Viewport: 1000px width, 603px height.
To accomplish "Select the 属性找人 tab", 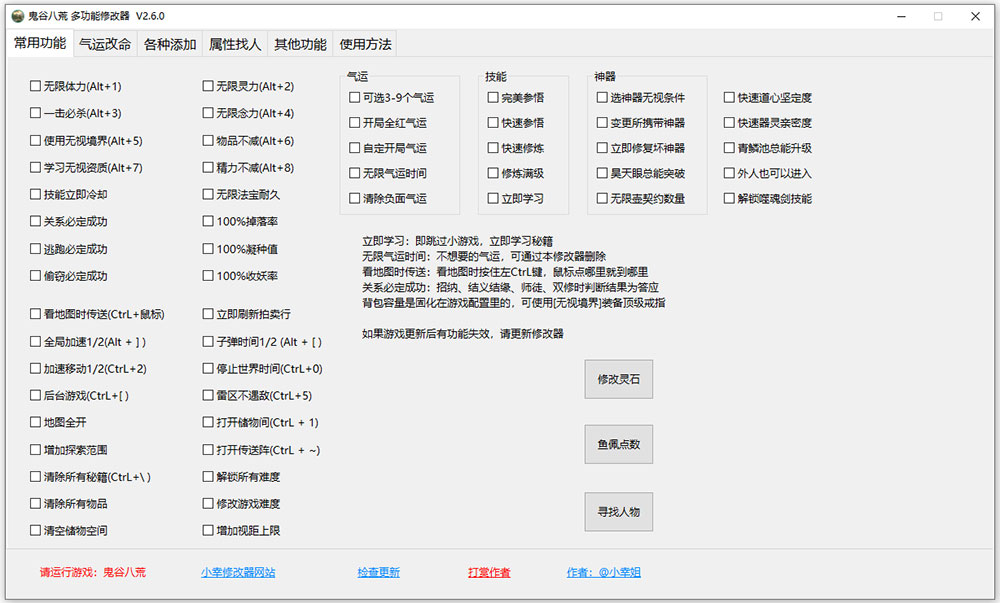I will tap(235, 44).
